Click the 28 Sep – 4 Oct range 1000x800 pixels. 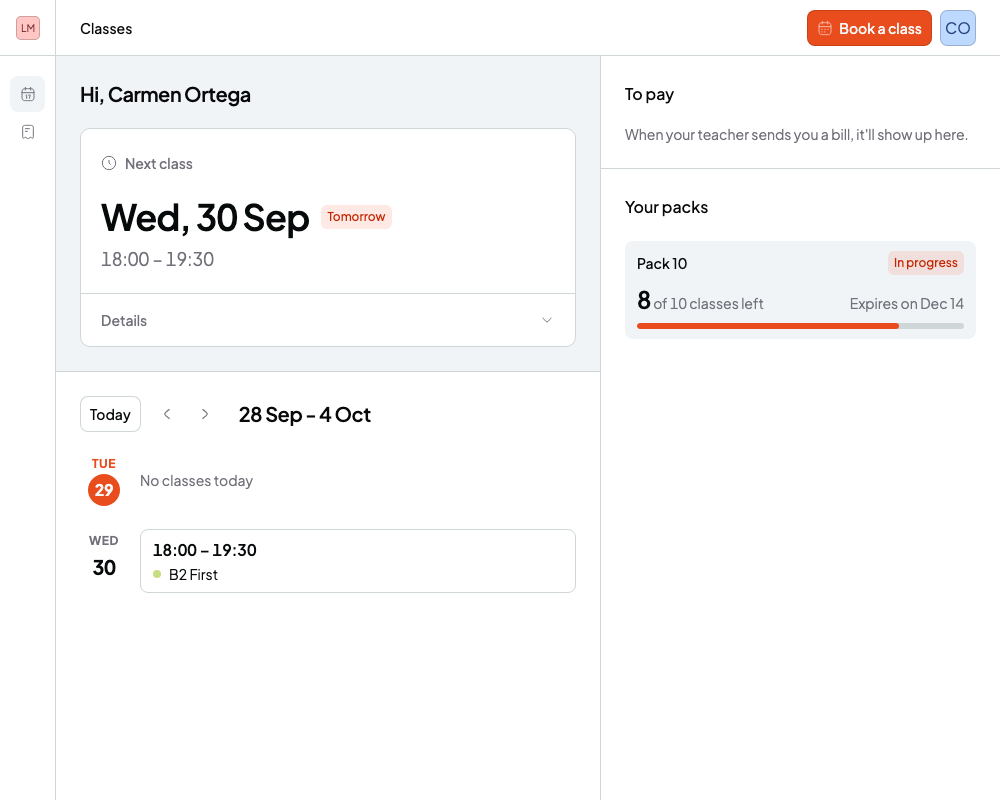(x=304, y=415)
